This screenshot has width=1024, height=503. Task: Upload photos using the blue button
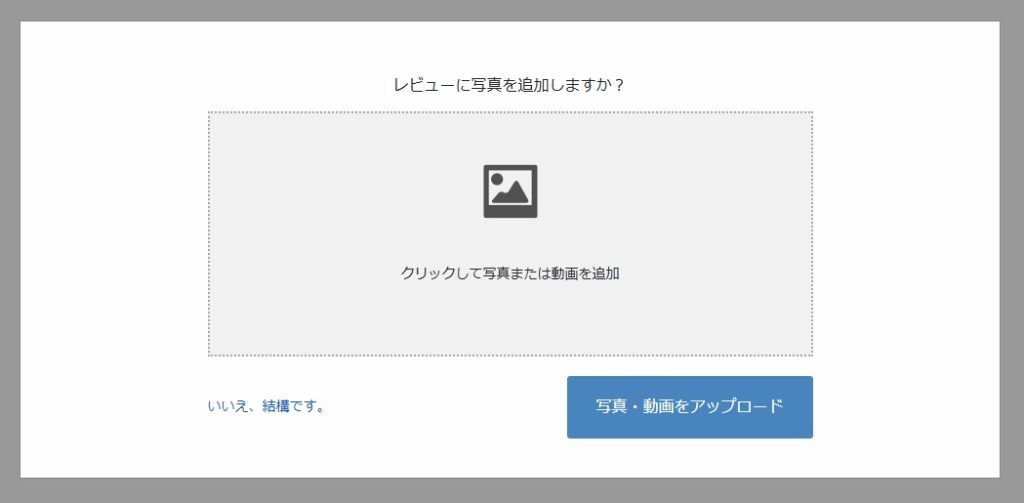(x=690, y=407)
